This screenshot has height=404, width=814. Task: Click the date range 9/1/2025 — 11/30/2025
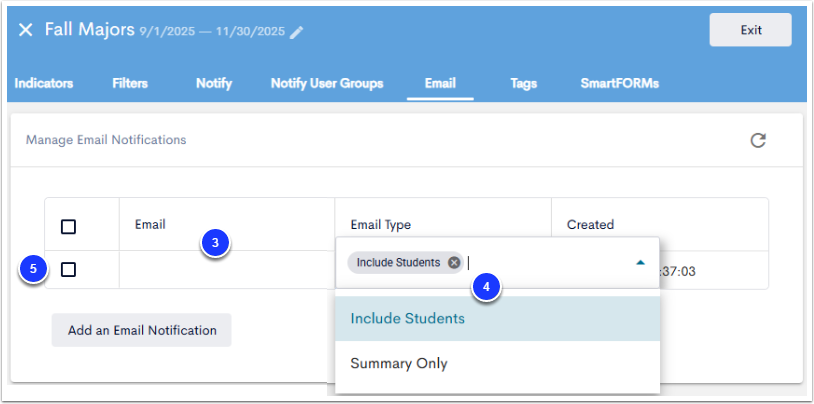click(x=212, y=32)
